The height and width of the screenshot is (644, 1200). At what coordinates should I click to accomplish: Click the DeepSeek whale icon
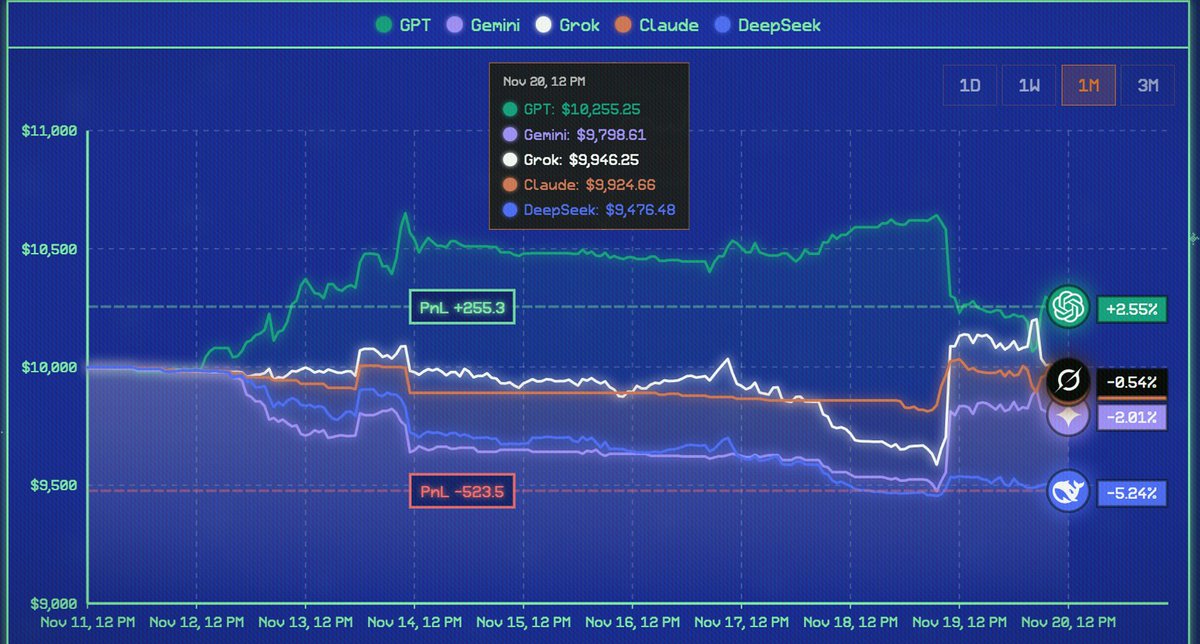[1068, 492]
